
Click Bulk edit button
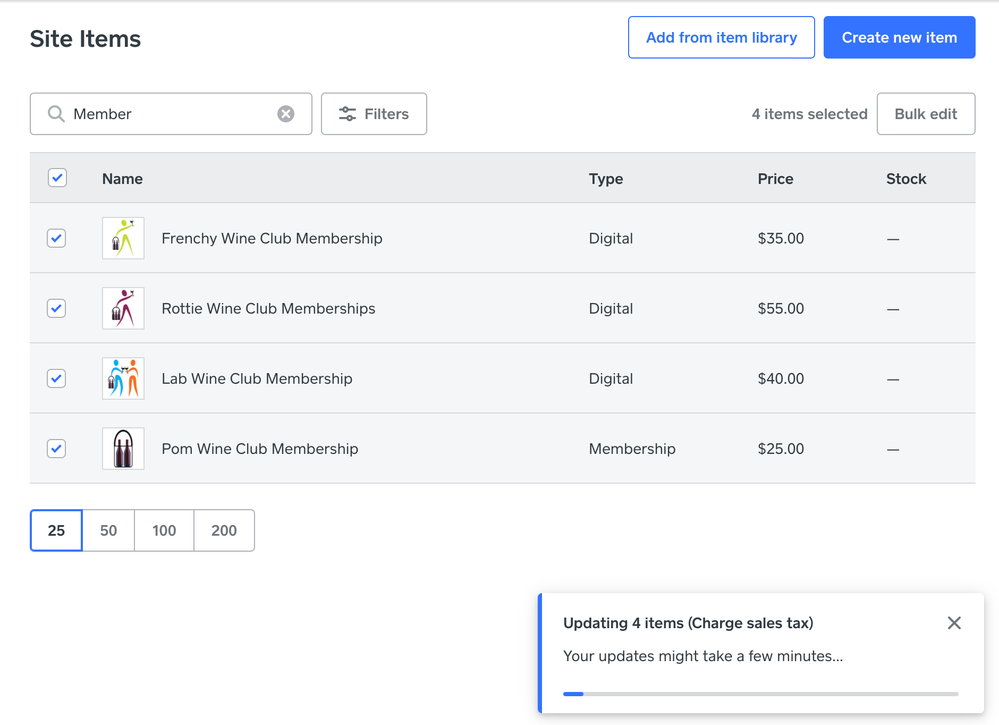click(925, 114)
